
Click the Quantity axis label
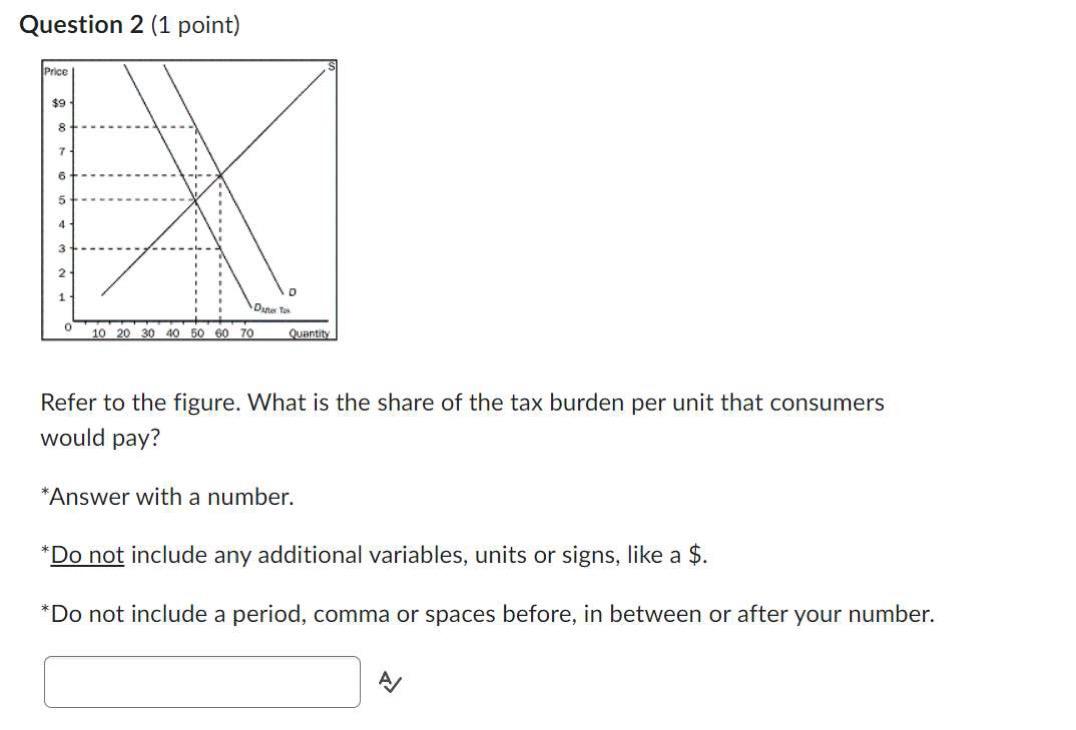310,333
